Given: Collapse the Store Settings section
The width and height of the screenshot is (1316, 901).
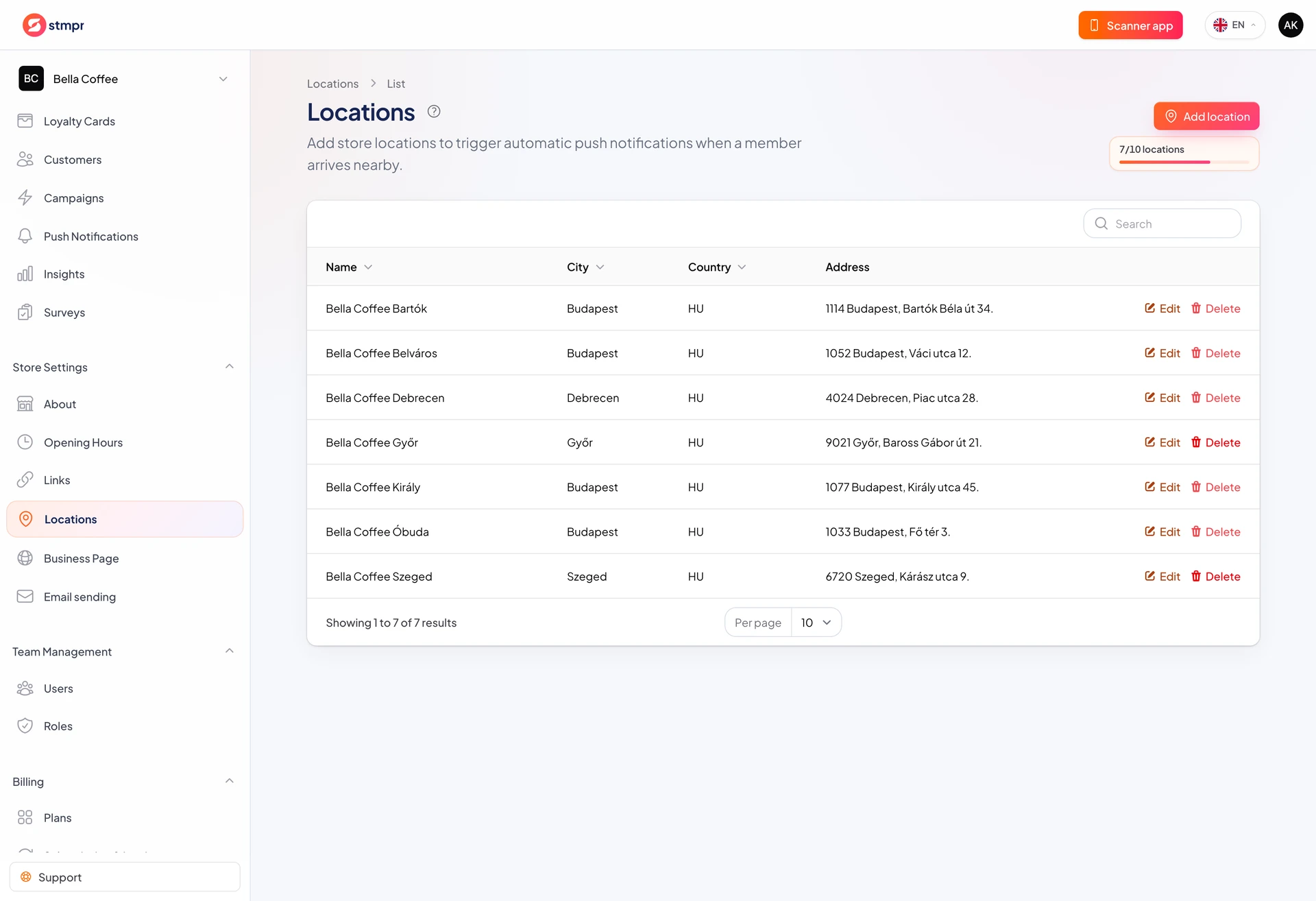Looking at the screenshot, I should 230,367.
